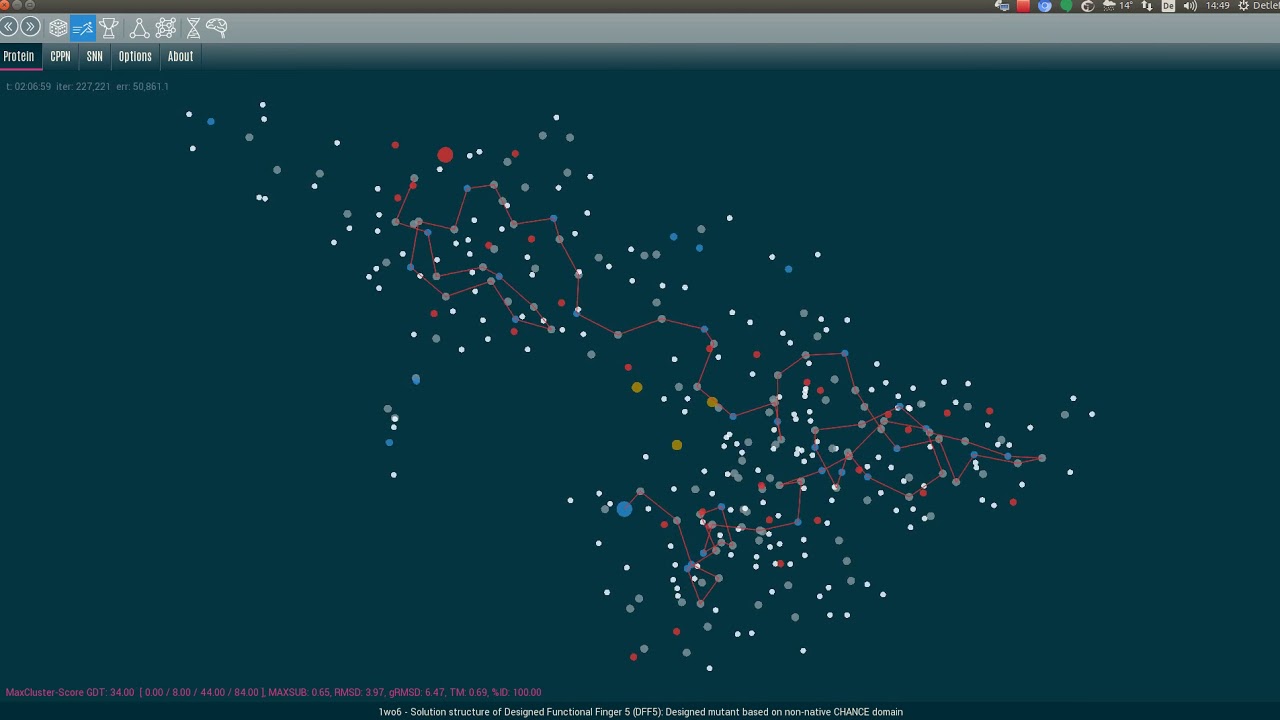Switch to the Options tab

click(x=135, y=57)
